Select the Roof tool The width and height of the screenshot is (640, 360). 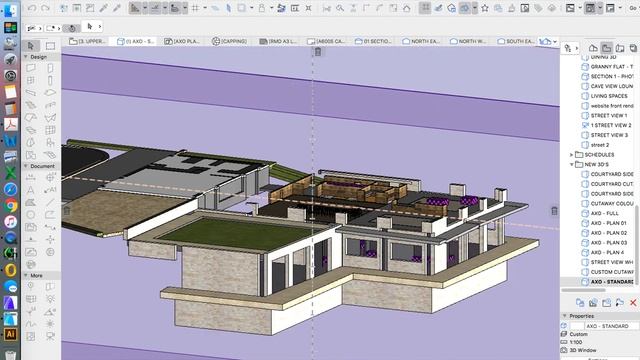(x=31, y=118)
